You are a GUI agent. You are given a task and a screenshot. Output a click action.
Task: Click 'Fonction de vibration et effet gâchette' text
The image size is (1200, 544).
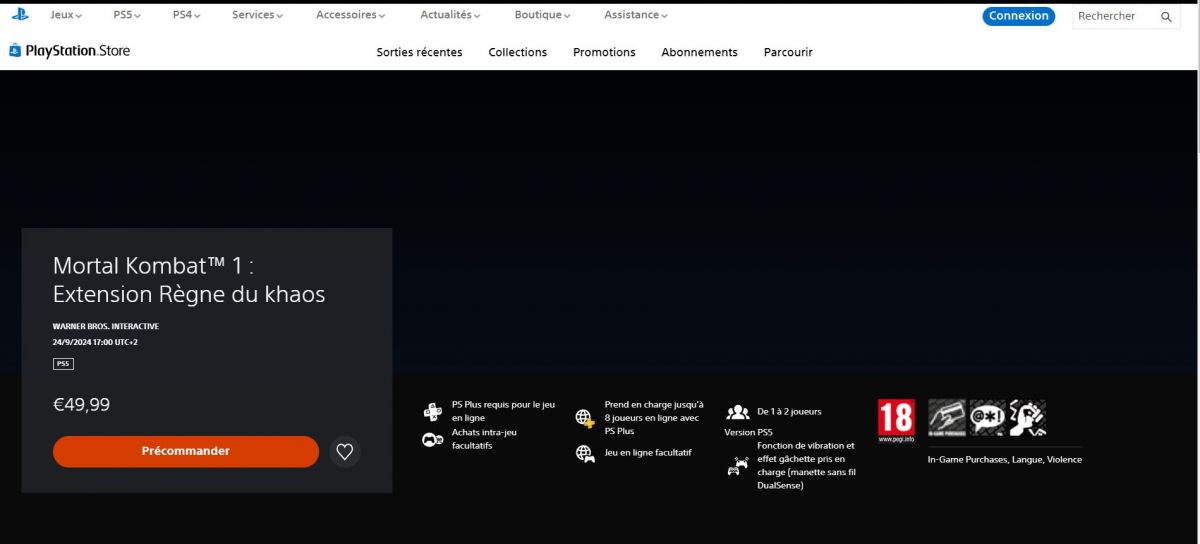point(807,465)
